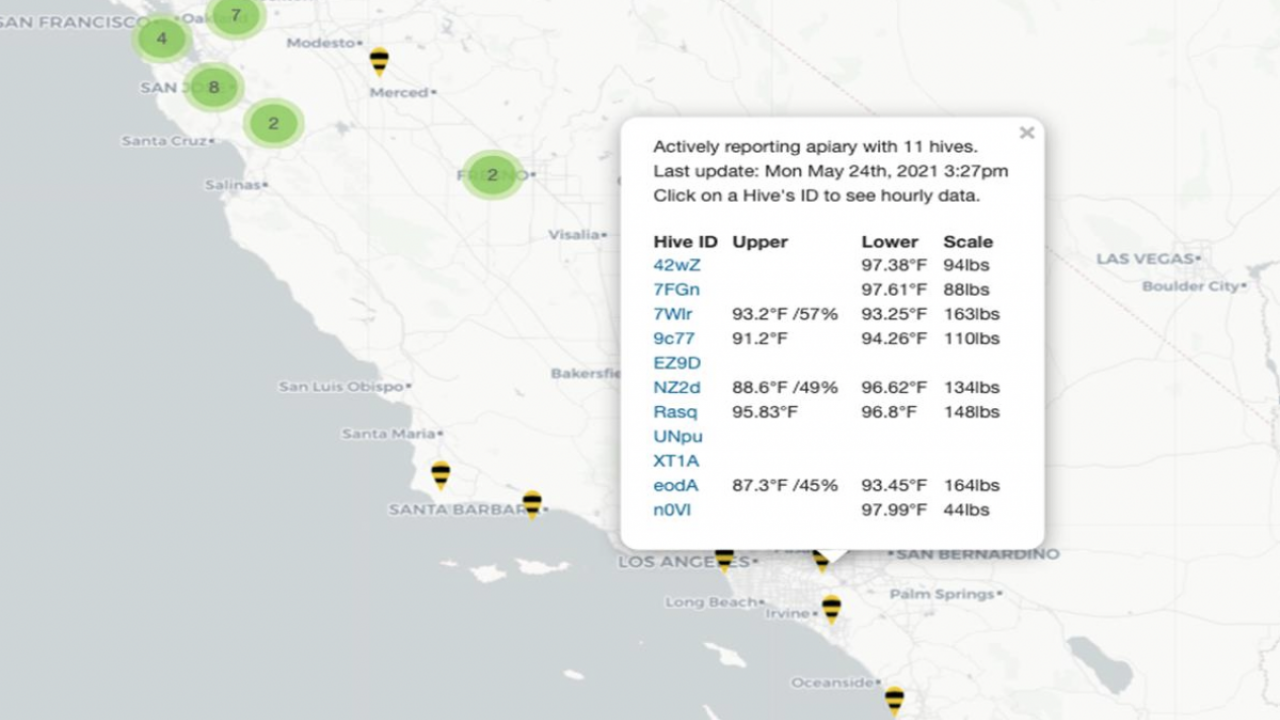This screenshot has height=720, width=1280.
Task: Open hourly data for hive NZ2d
Action: click(677, 388)
